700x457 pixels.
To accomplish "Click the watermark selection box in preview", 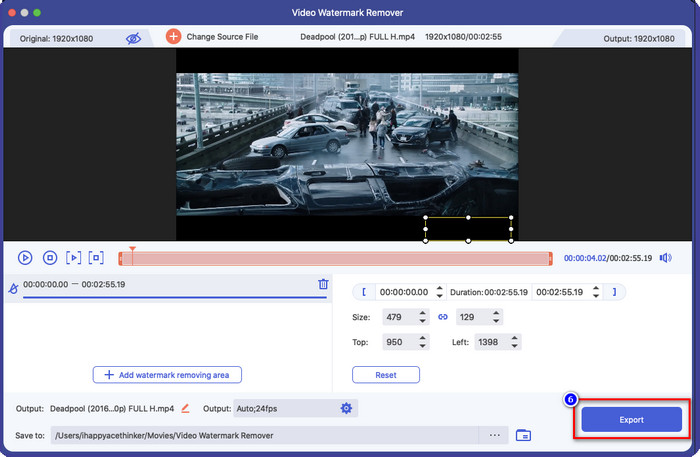I will coord(468,229).
